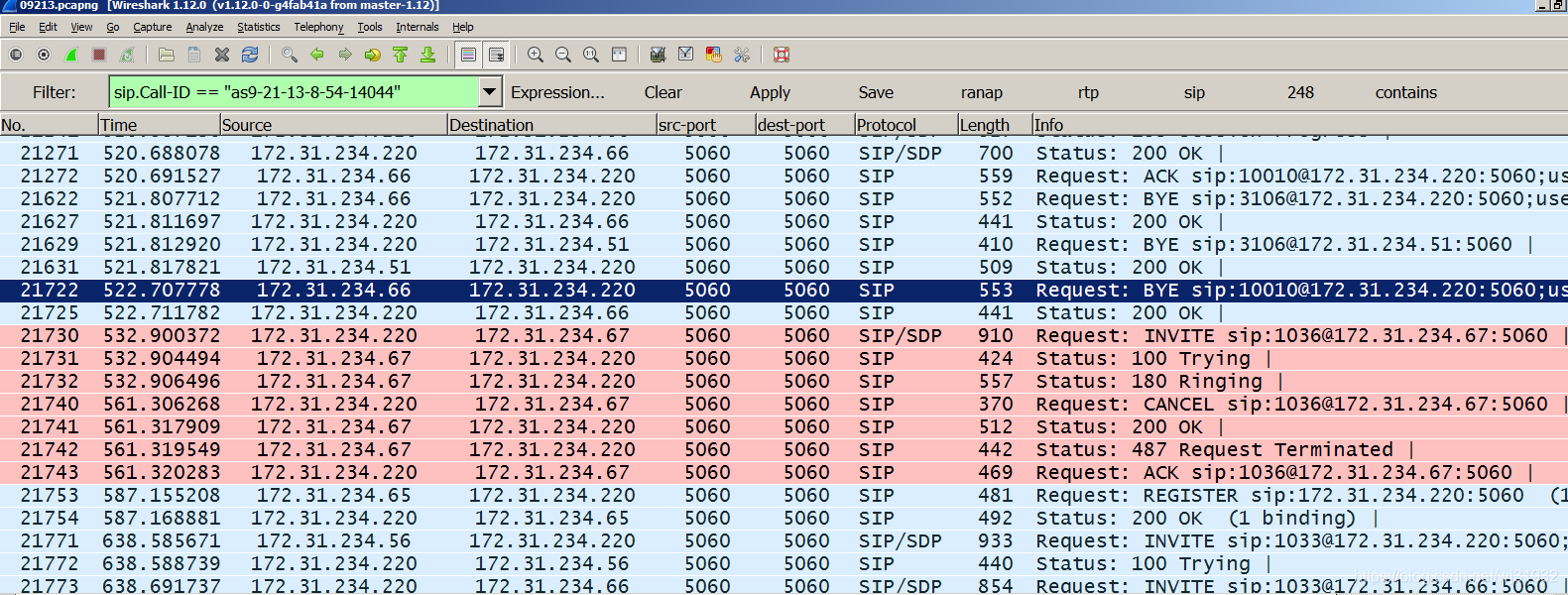Open the Tools menu

tap(370, 27)
